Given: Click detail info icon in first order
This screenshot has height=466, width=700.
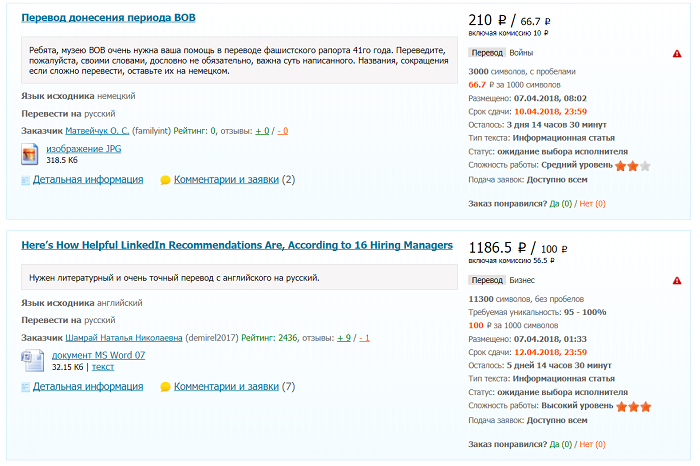Looking at the screenshot, I should coord(25,180).
